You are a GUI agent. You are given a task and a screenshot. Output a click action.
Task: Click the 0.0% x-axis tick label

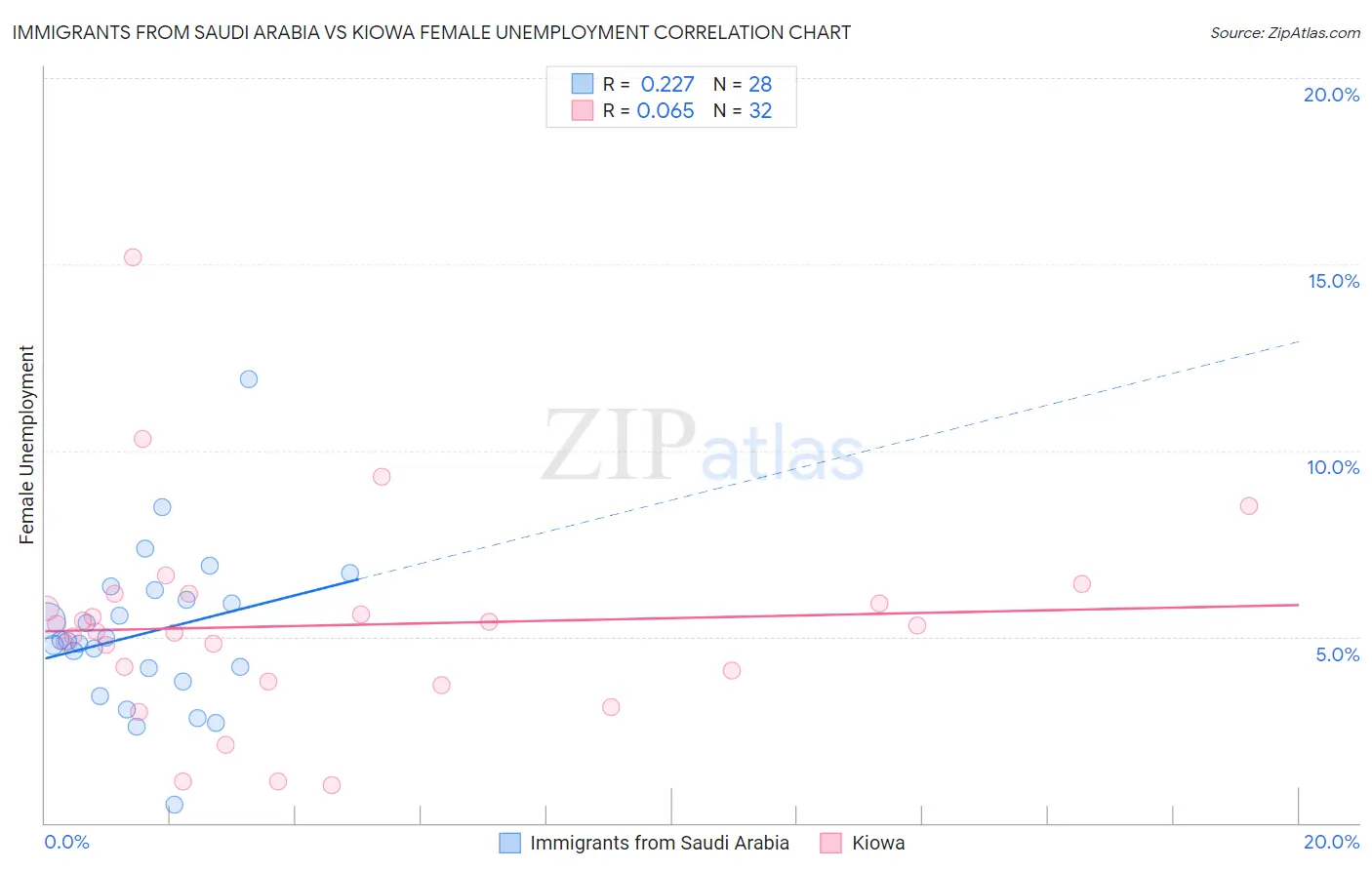tap(67, 842)
